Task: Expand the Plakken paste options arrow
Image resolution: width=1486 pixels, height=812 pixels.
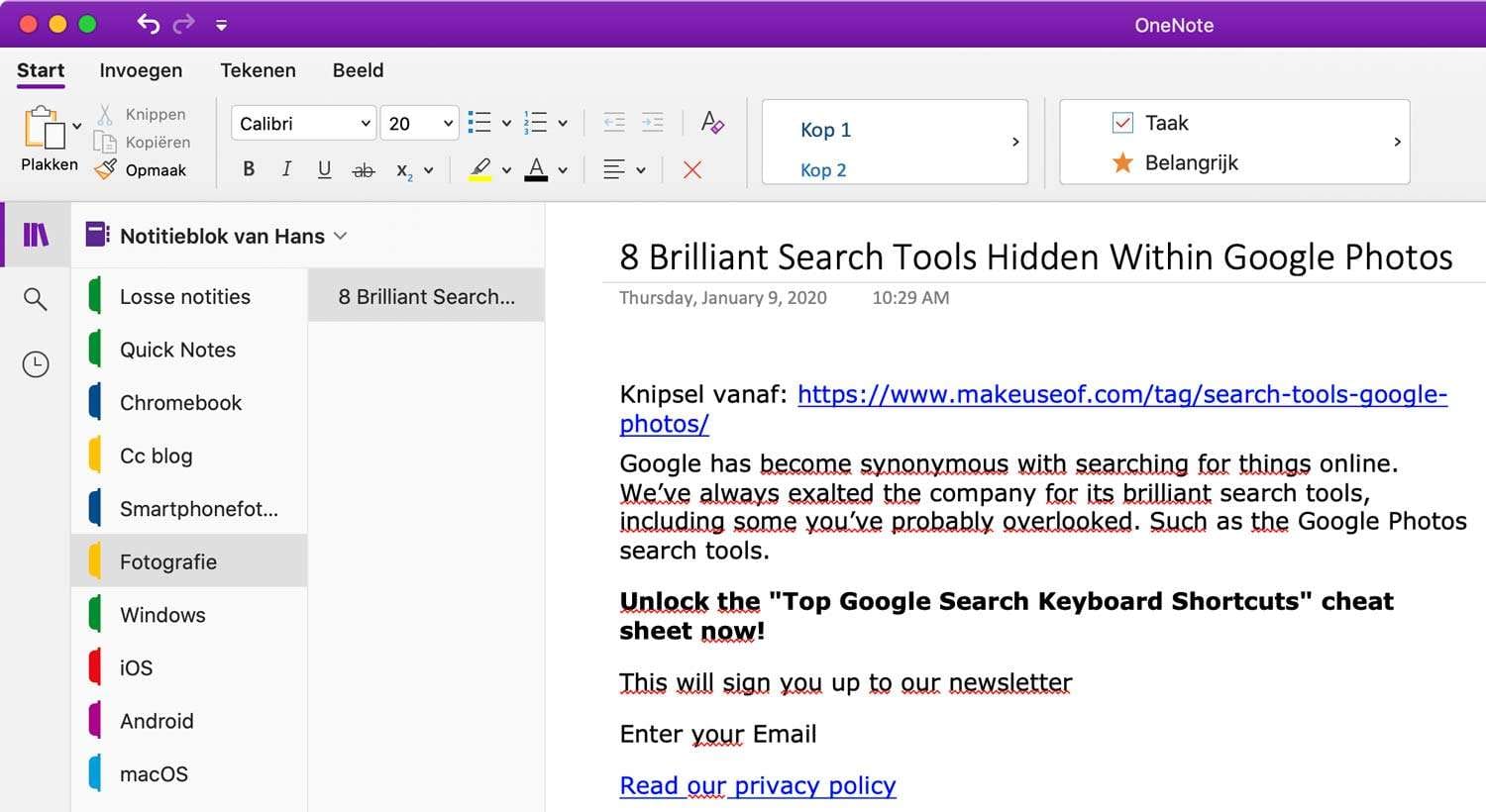Action: (x=77, y=127)
